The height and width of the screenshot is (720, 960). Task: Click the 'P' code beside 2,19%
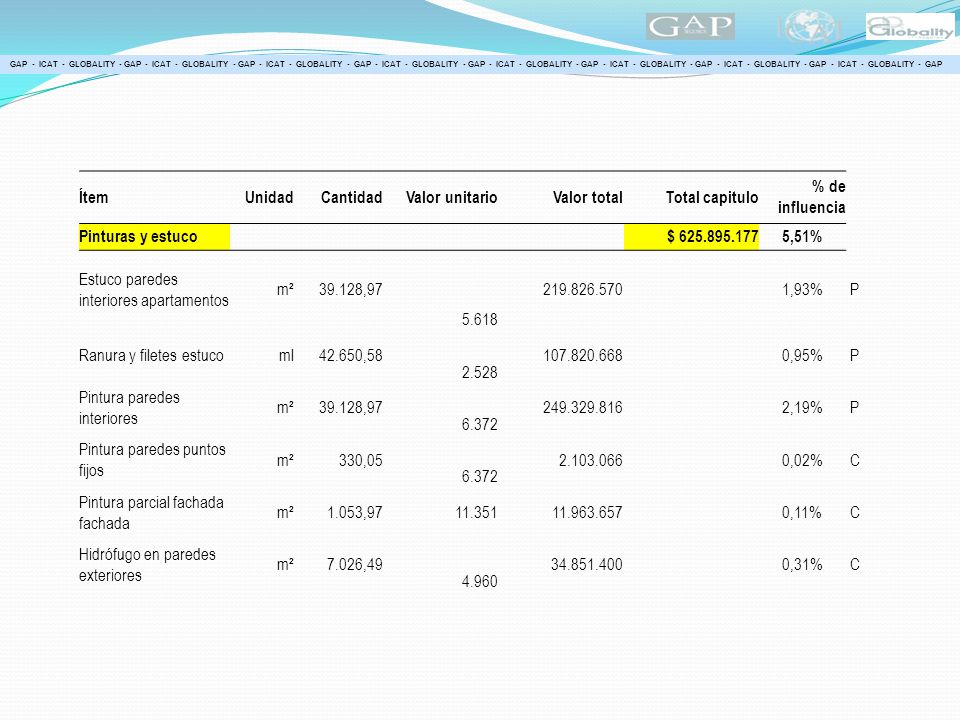click(855, 408)
